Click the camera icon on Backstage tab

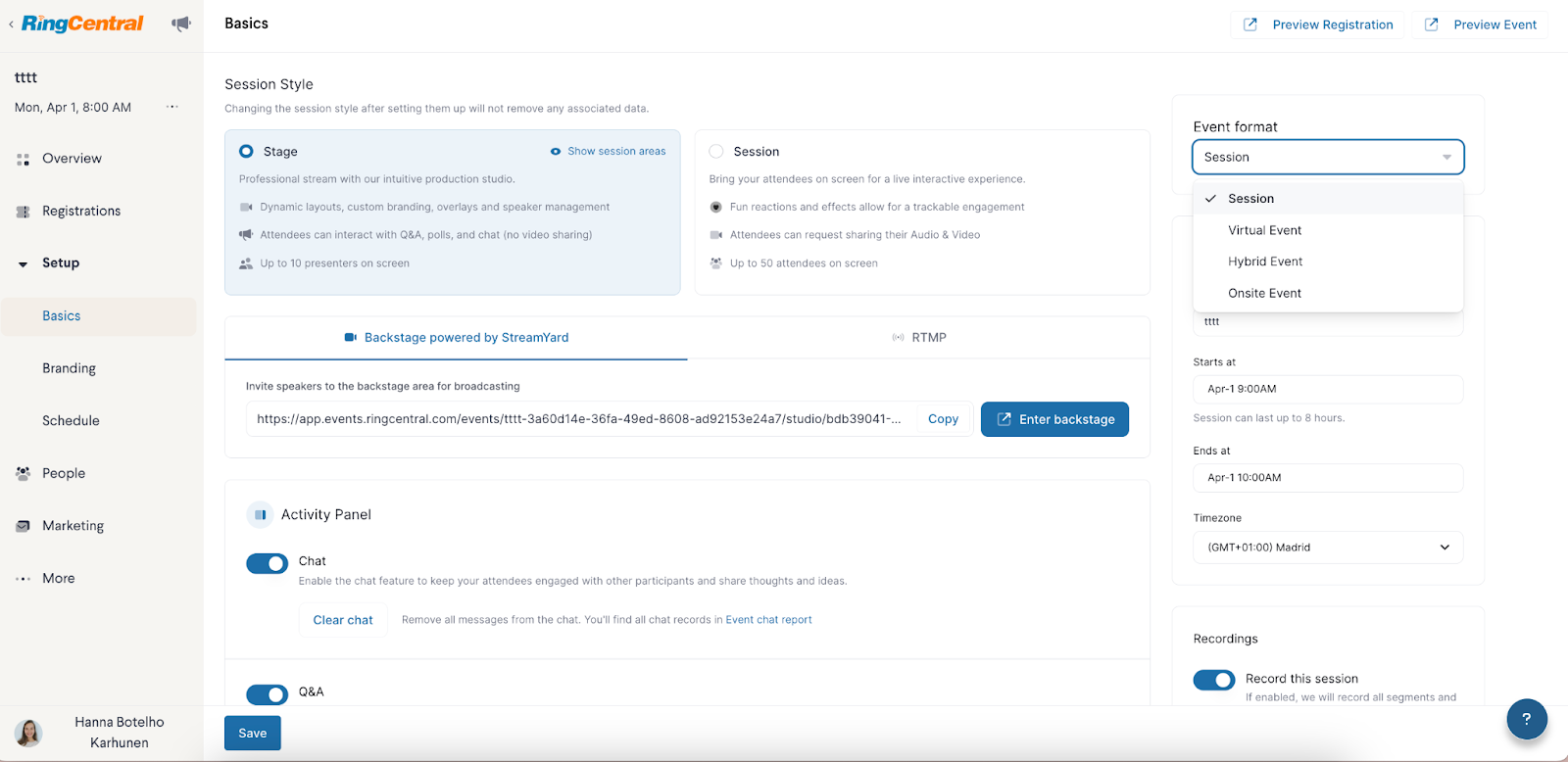click(x=351, y=337)
